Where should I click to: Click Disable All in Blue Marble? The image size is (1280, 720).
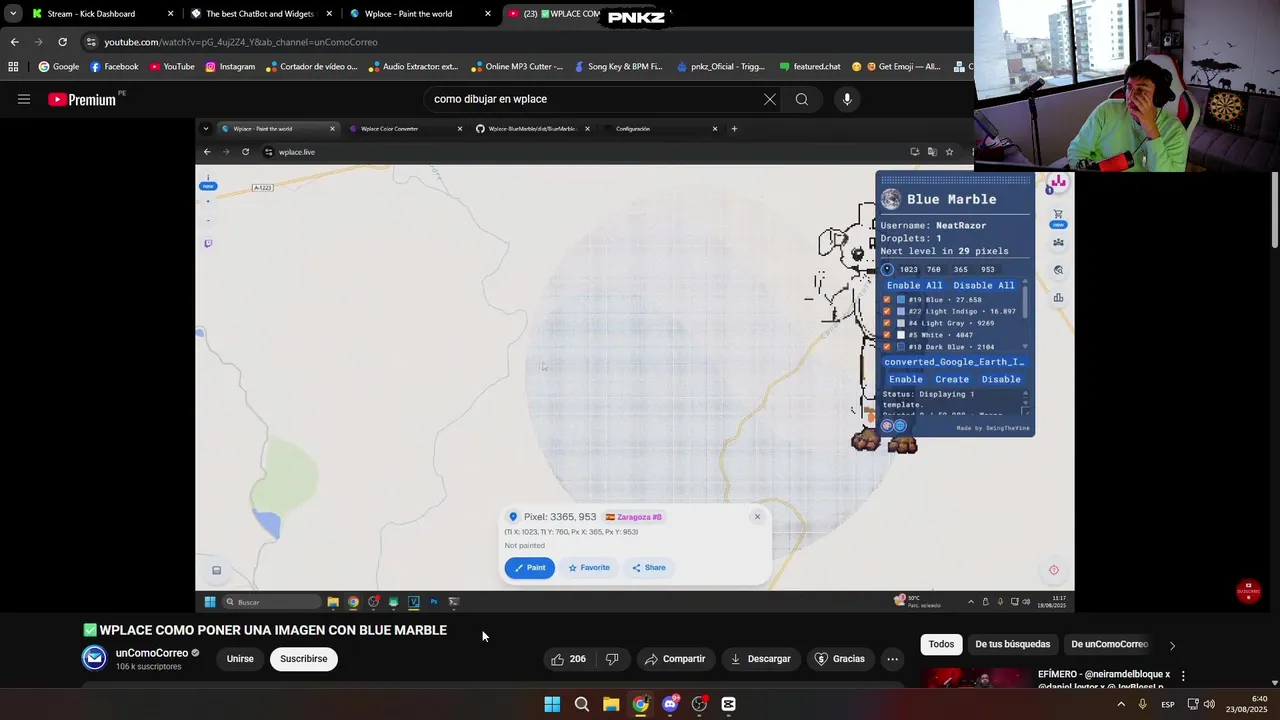tap(984, 285)
